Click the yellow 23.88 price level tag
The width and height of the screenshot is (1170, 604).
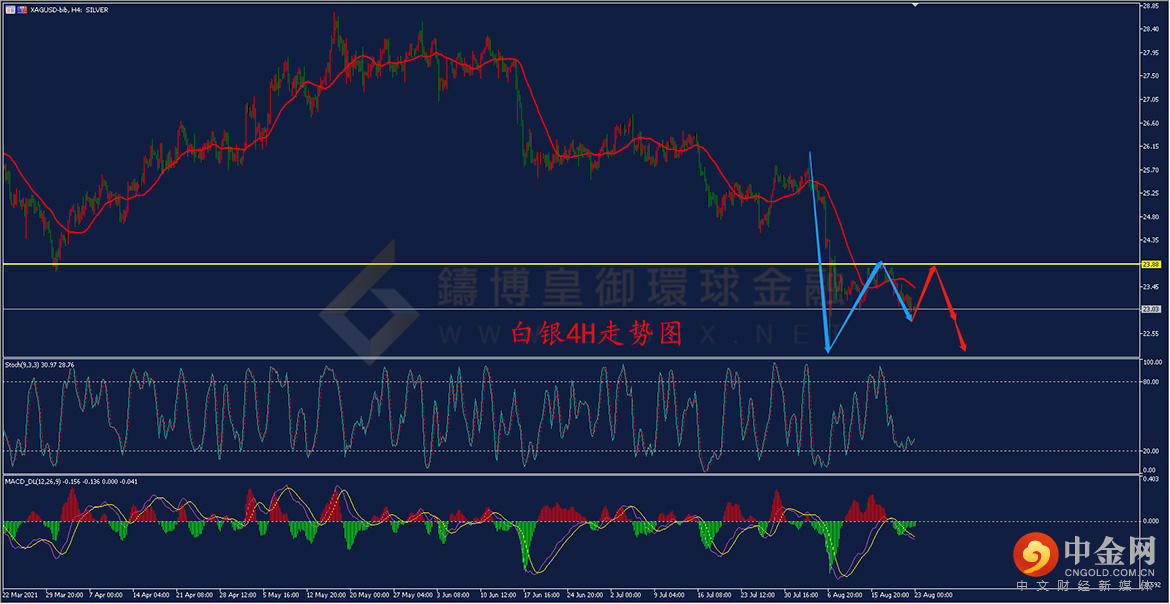(1150, 264)
